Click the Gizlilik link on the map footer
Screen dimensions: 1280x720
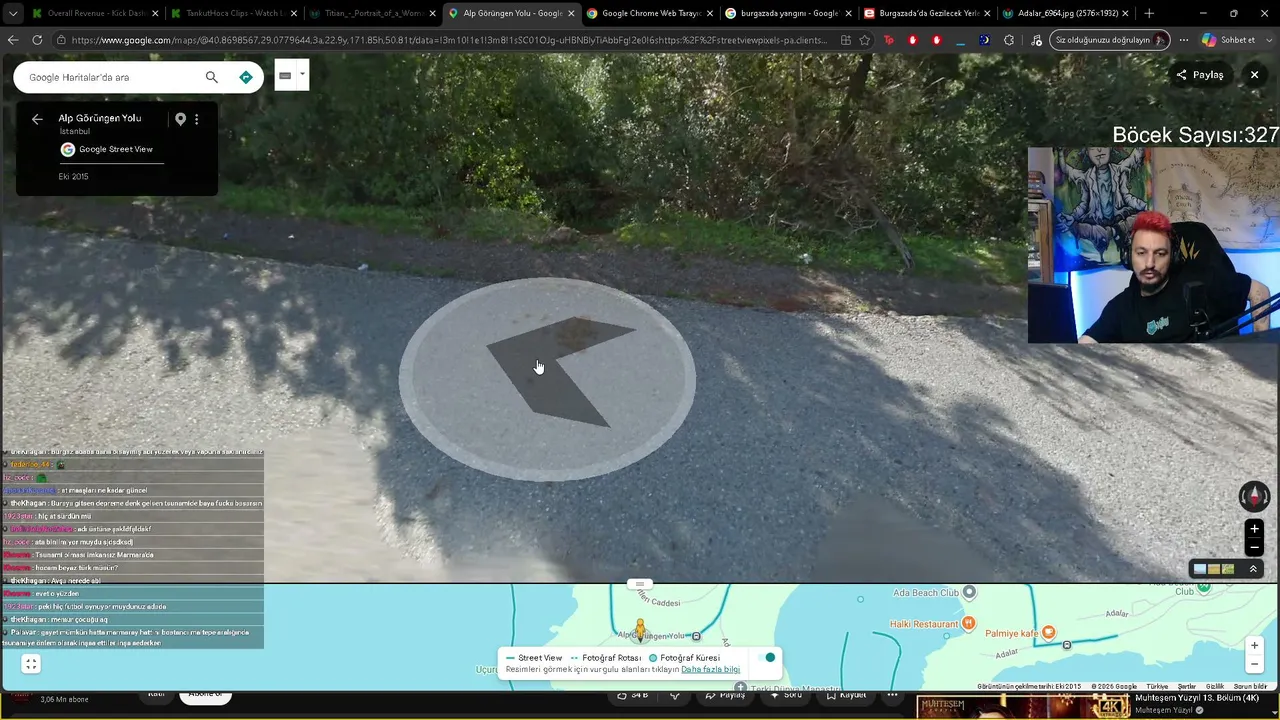tap(1214, 687)
